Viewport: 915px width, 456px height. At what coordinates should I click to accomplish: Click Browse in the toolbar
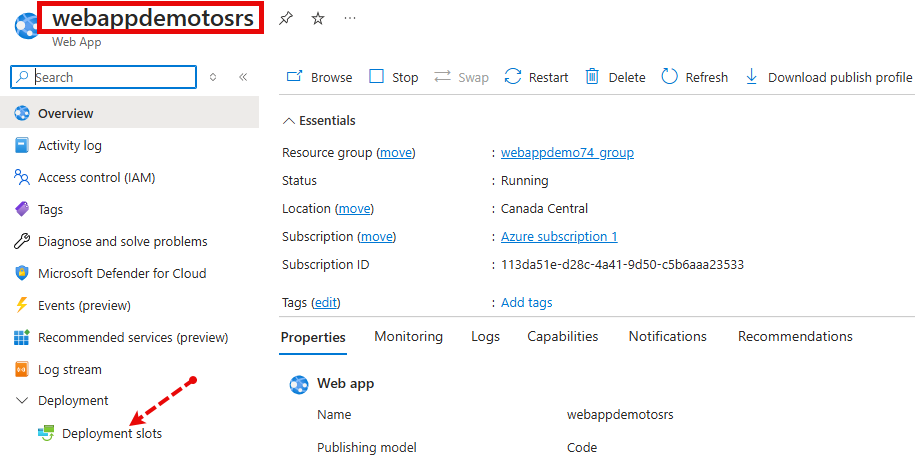[x=319, y=77]
